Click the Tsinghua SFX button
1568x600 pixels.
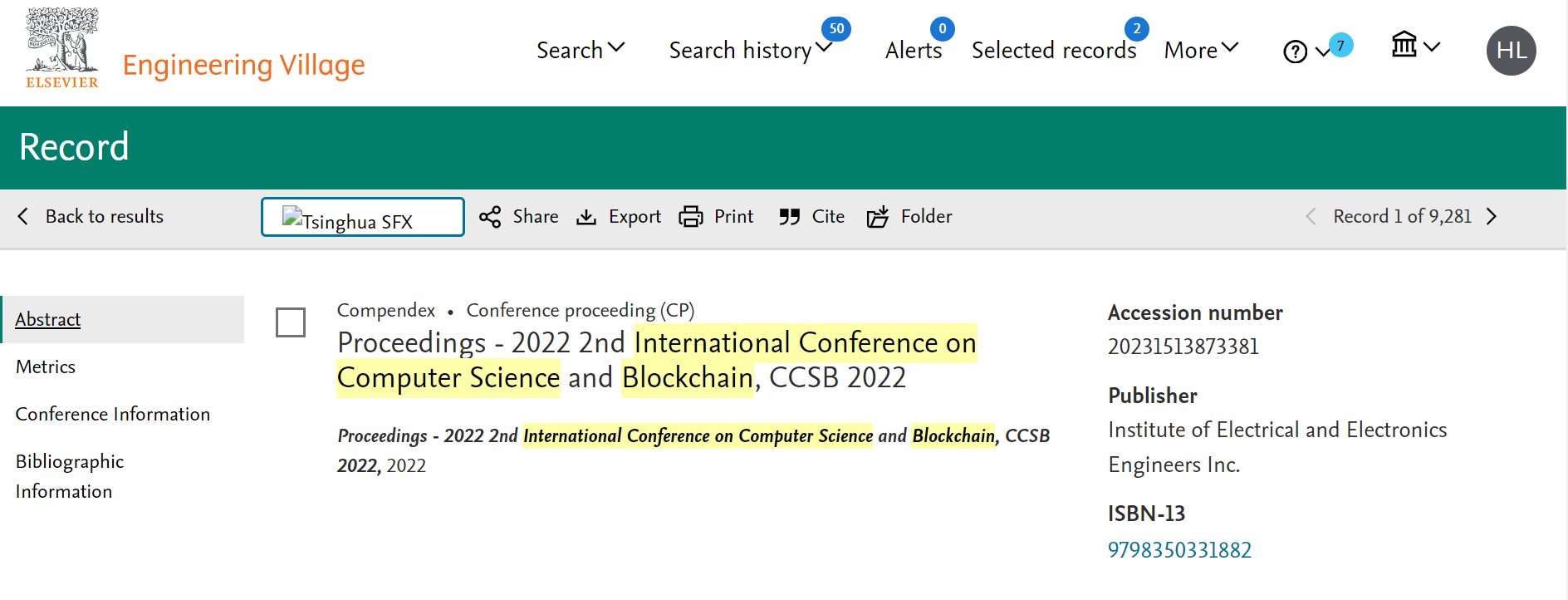(363, 218)
